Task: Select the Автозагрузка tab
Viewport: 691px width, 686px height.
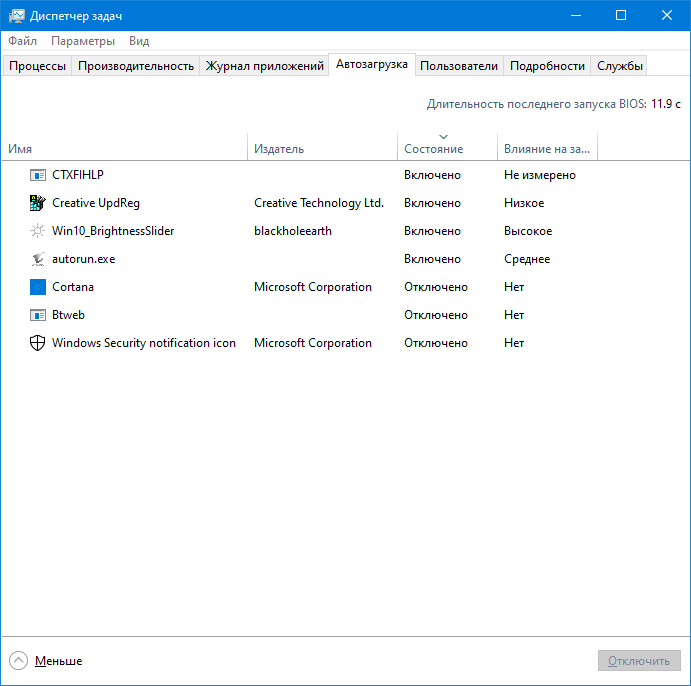Action: 372,64
